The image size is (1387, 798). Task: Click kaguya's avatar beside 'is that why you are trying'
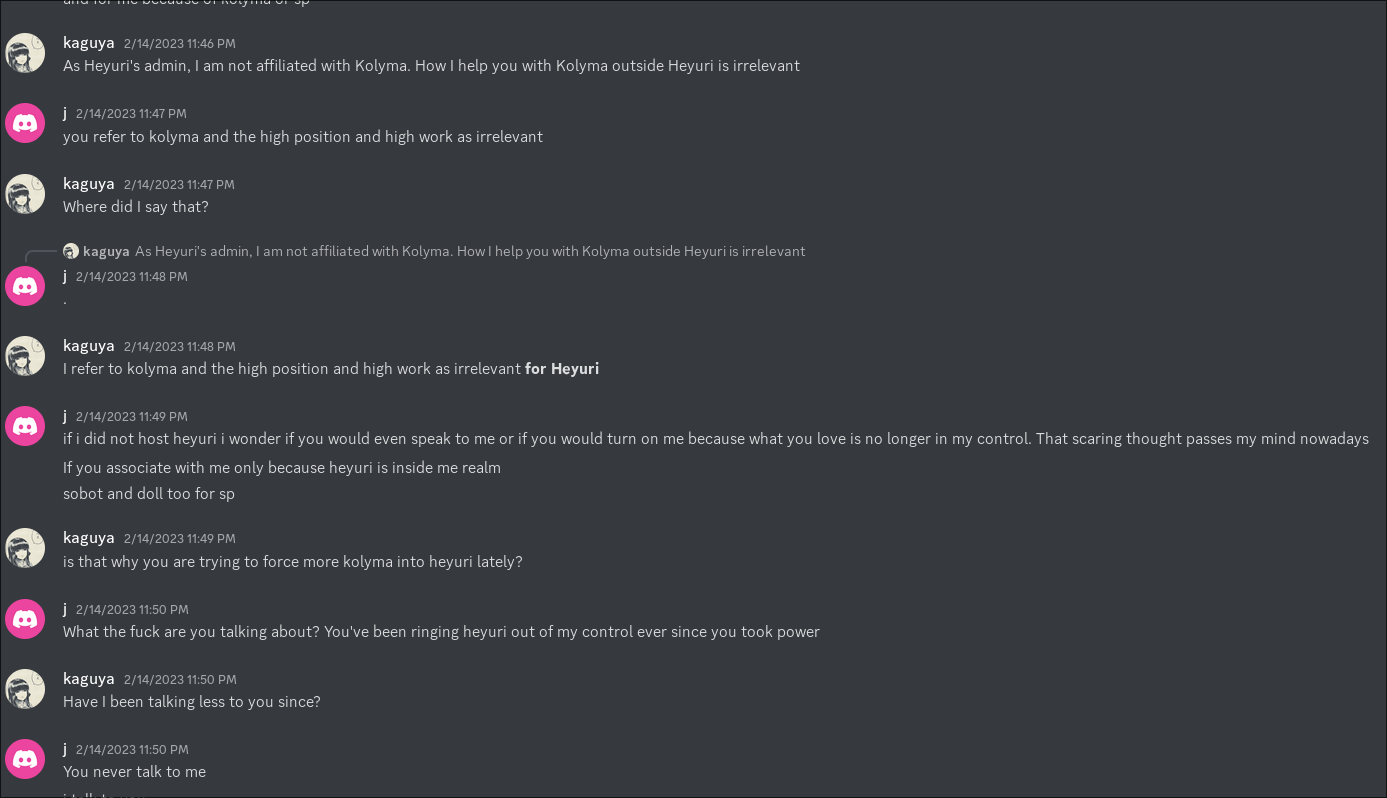click(25, 549)
